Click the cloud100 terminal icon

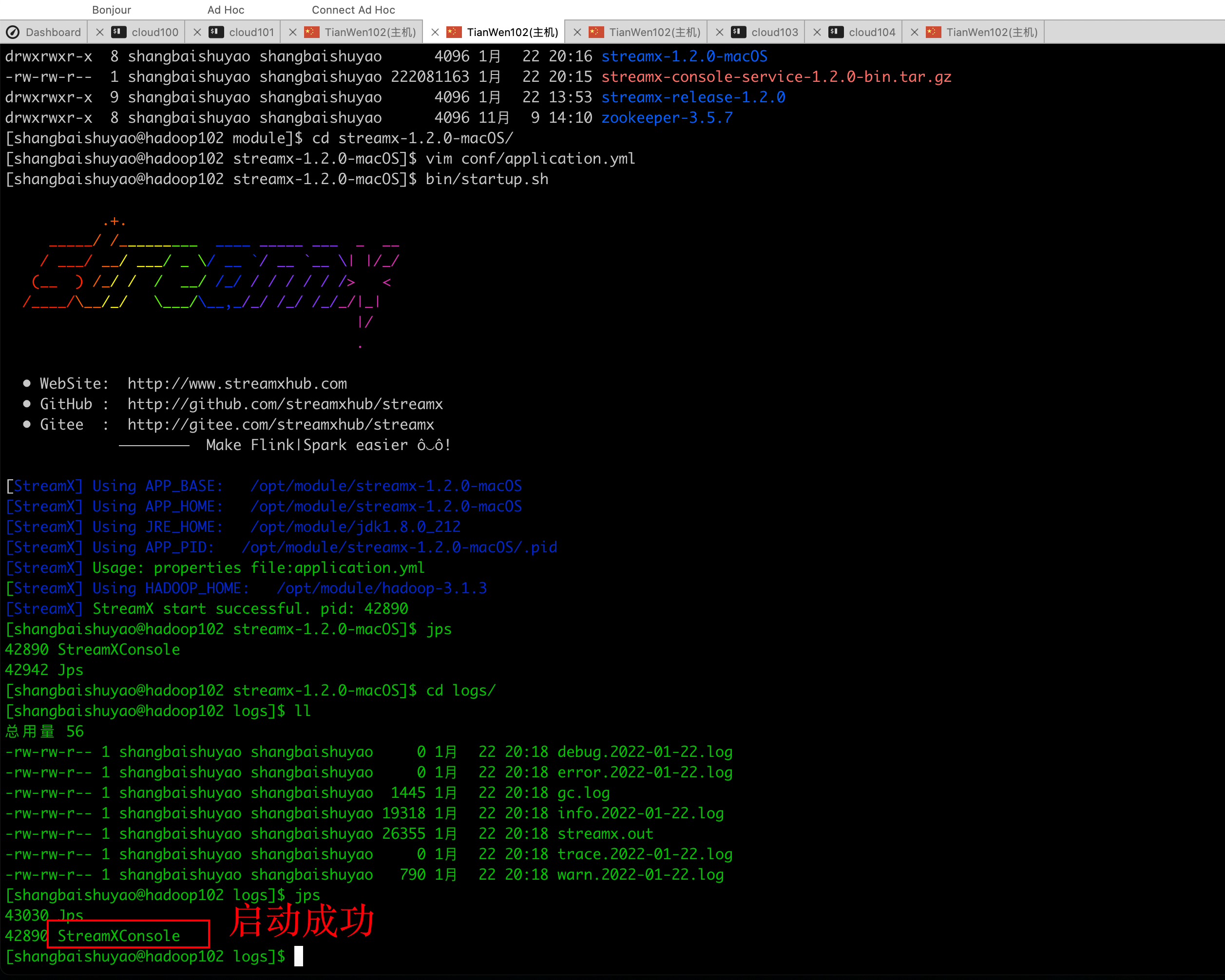pyautogui.click(x=119, y=32)
